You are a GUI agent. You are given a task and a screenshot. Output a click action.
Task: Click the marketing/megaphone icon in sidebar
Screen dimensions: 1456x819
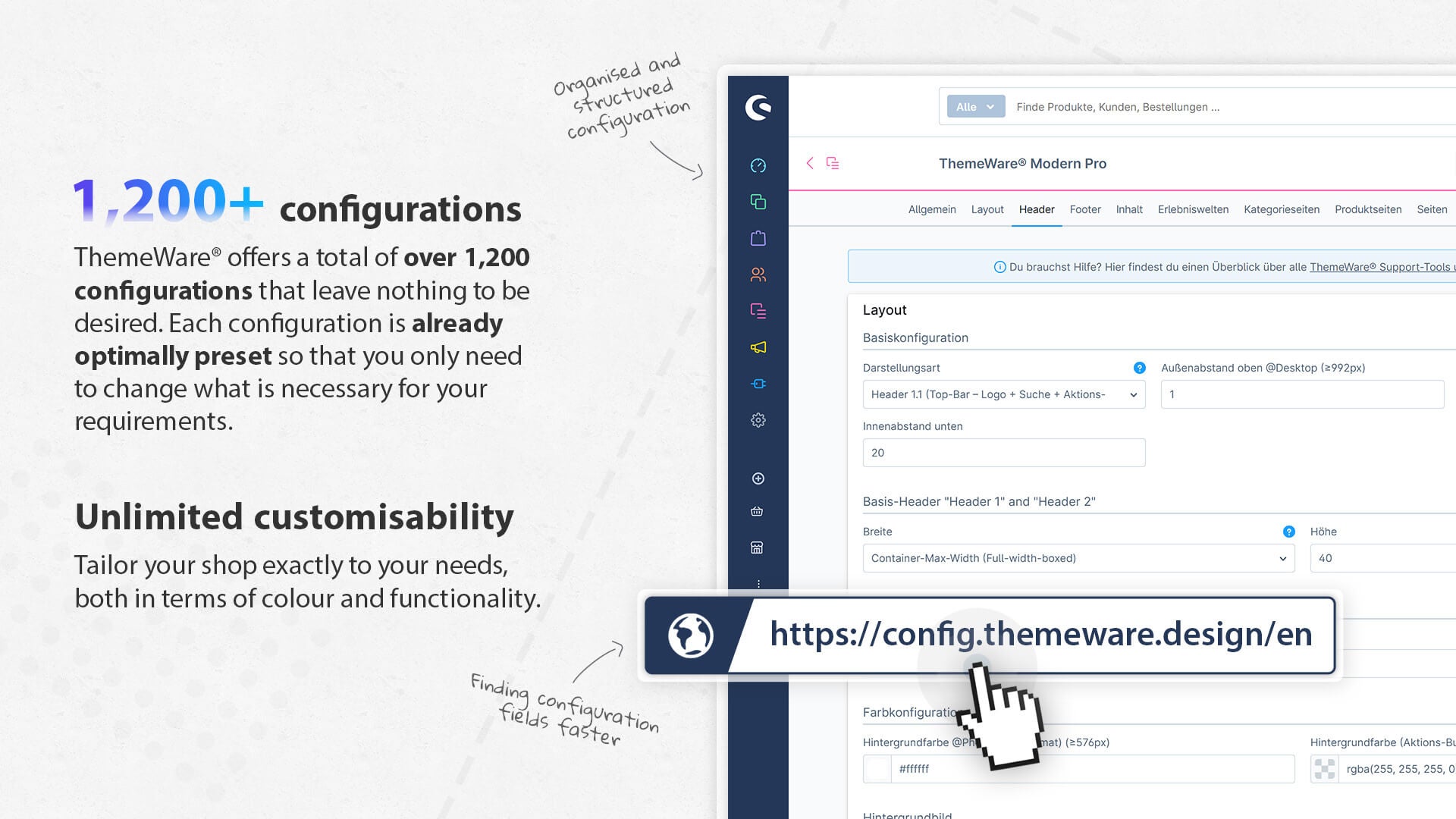[758, 348]
